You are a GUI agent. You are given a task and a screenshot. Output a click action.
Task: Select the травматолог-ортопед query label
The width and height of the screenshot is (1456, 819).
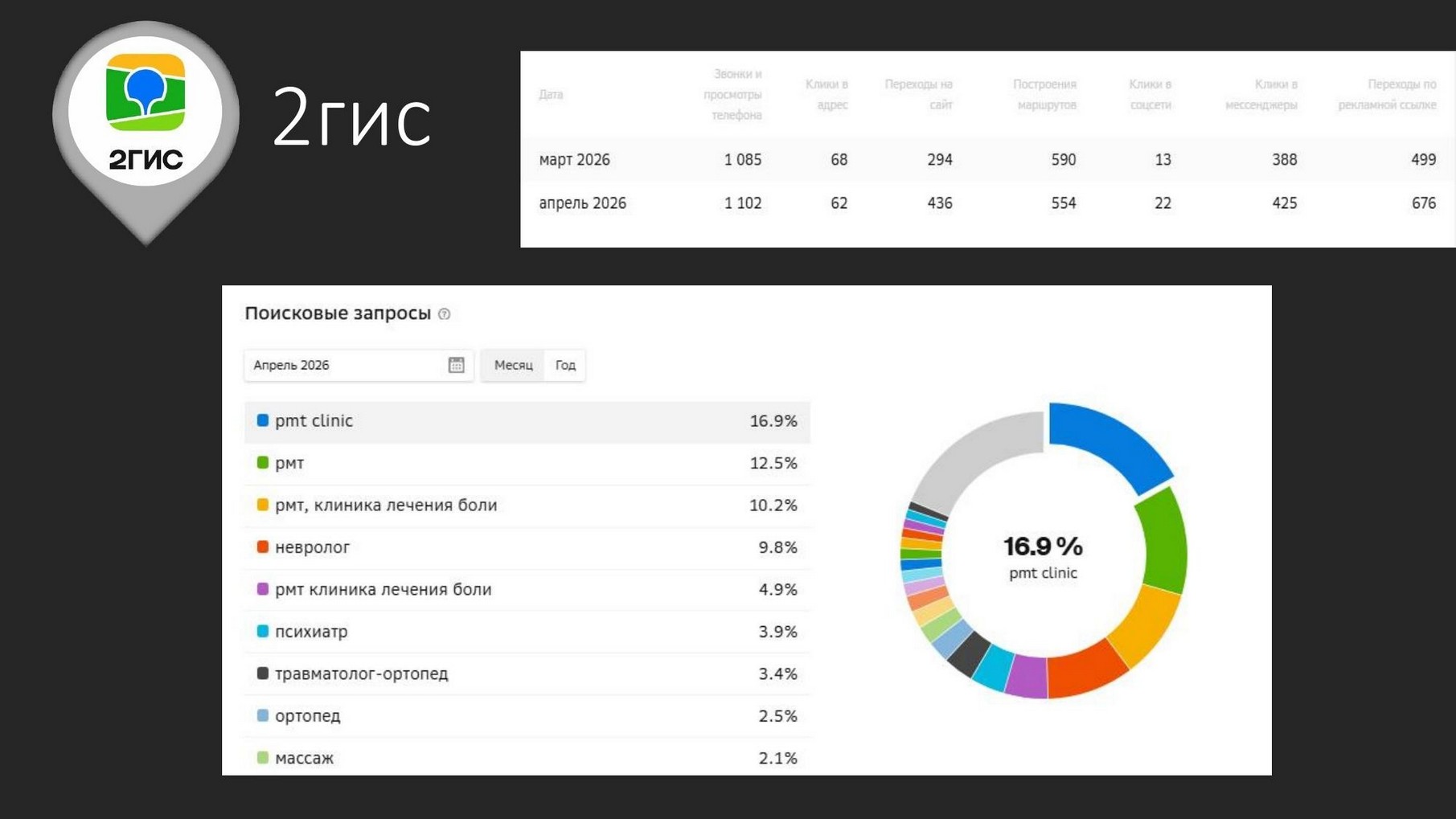point(362,674)
